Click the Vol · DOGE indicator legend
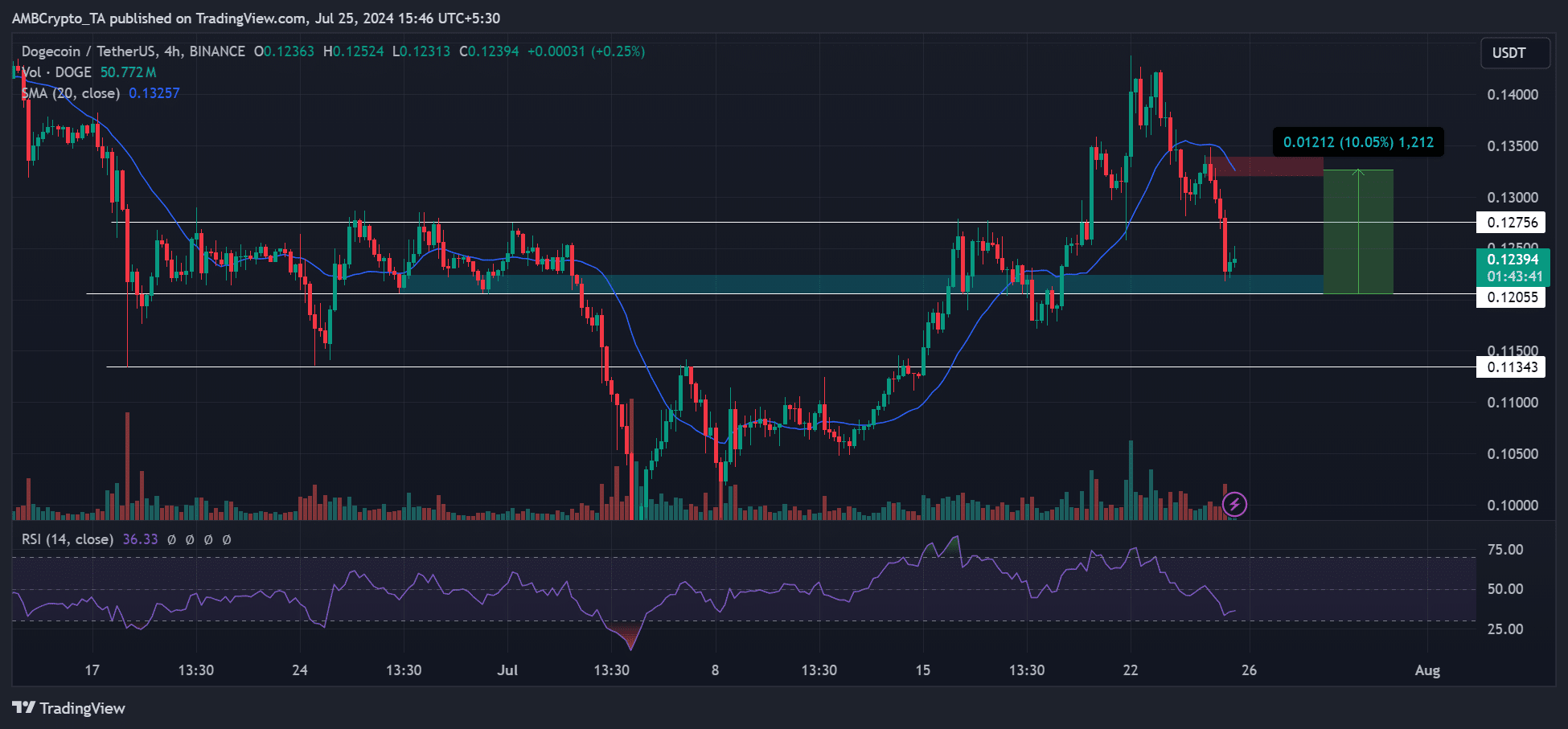The width and height of the screenshot is (1568, 729). click(55, 72)
